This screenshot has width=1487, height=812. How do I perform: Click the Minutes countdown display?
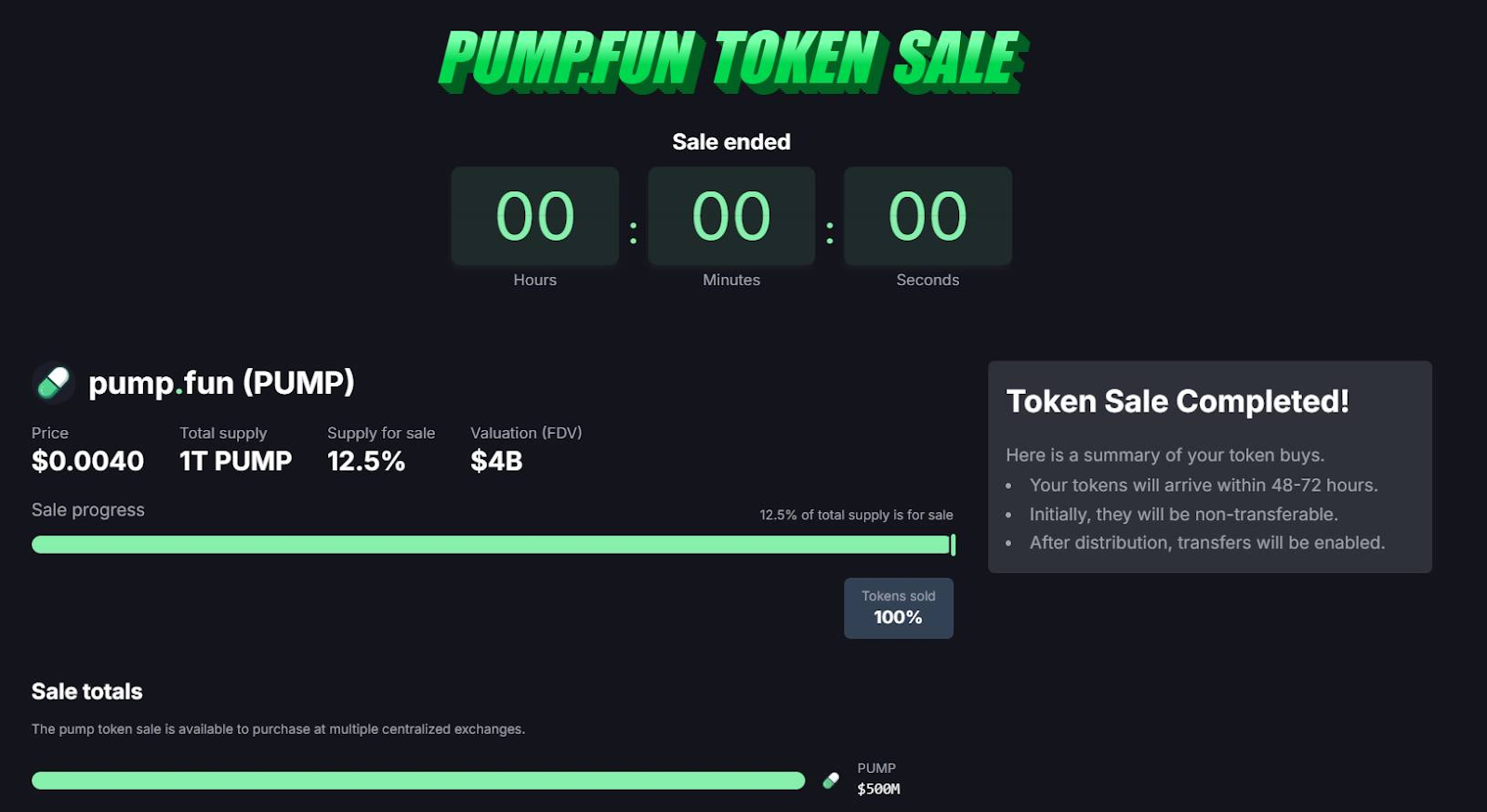[731, 216]
